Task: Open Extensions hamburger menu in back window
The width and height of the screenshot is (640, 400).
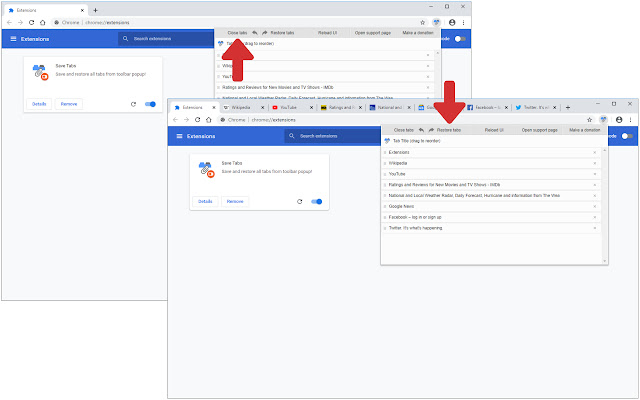Action: pyautogui.click(x=13, y=39)
